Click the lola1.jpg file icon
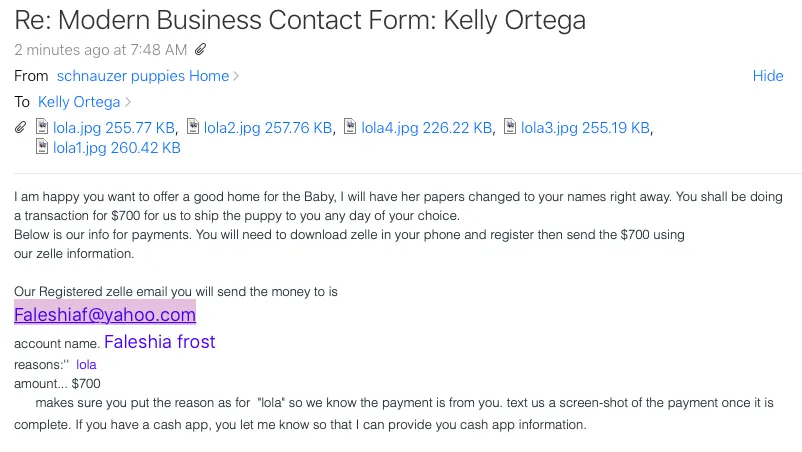Screen dimensions: 802x452 [42, 147]
